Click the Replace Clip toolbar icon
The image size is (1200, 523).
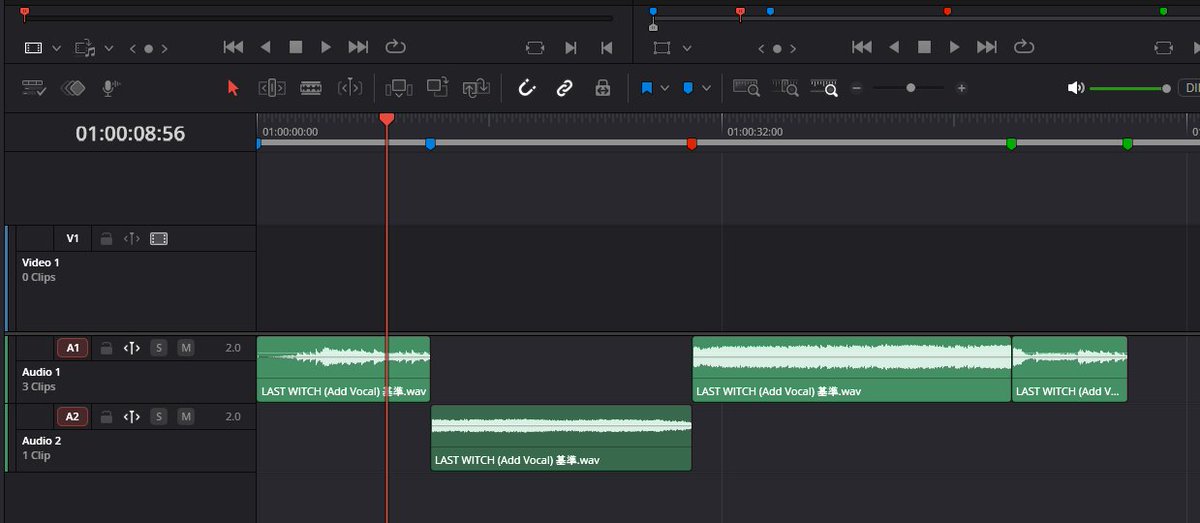(x=475, y=88)
